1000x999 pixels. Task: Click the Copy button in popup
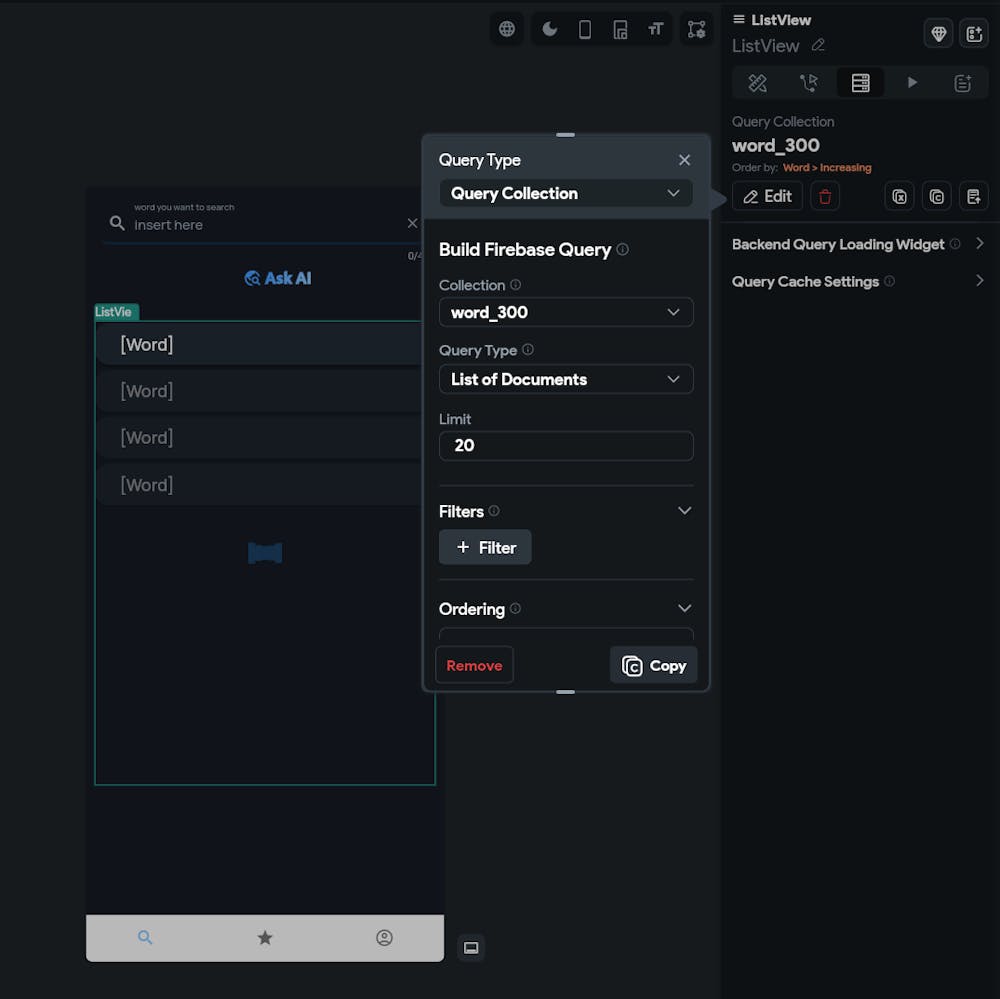[654, 665]
